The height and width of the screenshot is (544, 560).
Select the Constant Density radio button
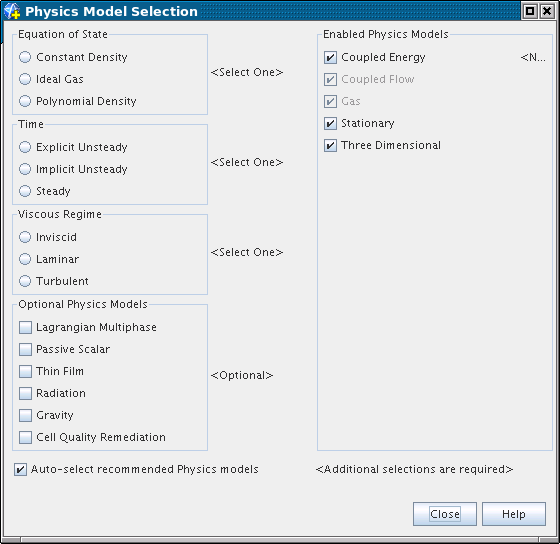tap(25, 57)
